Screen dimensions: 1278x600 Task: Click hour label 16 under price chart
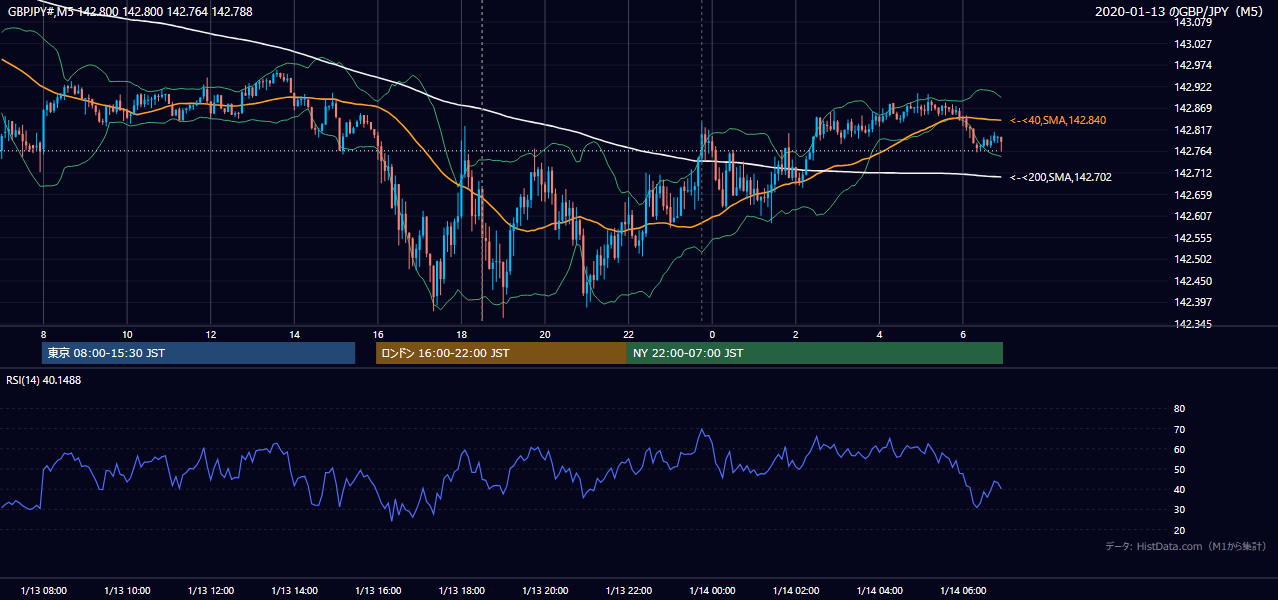click(x=378, y=334)
